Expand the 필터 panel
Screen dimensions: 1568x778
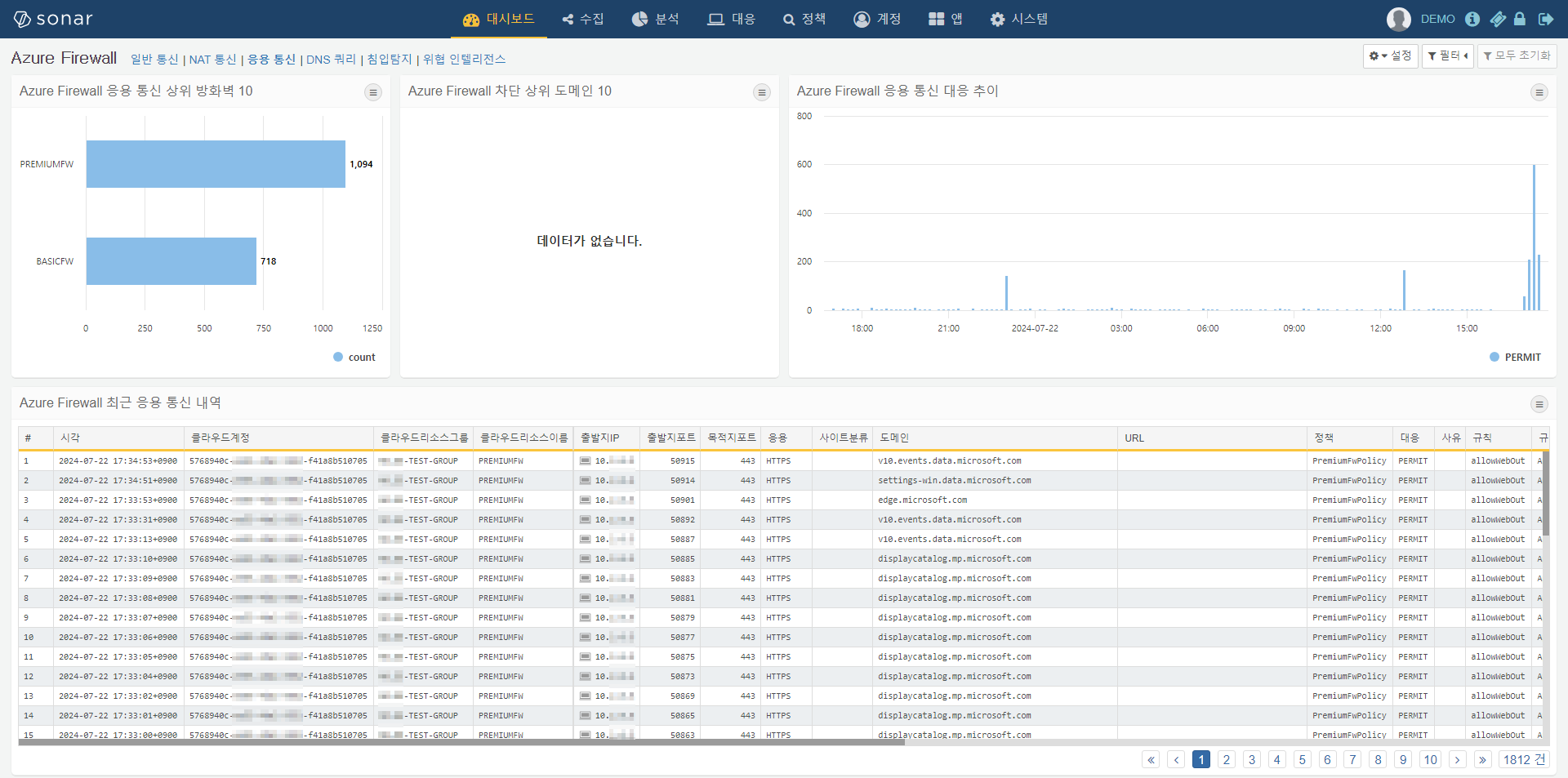1447,56
